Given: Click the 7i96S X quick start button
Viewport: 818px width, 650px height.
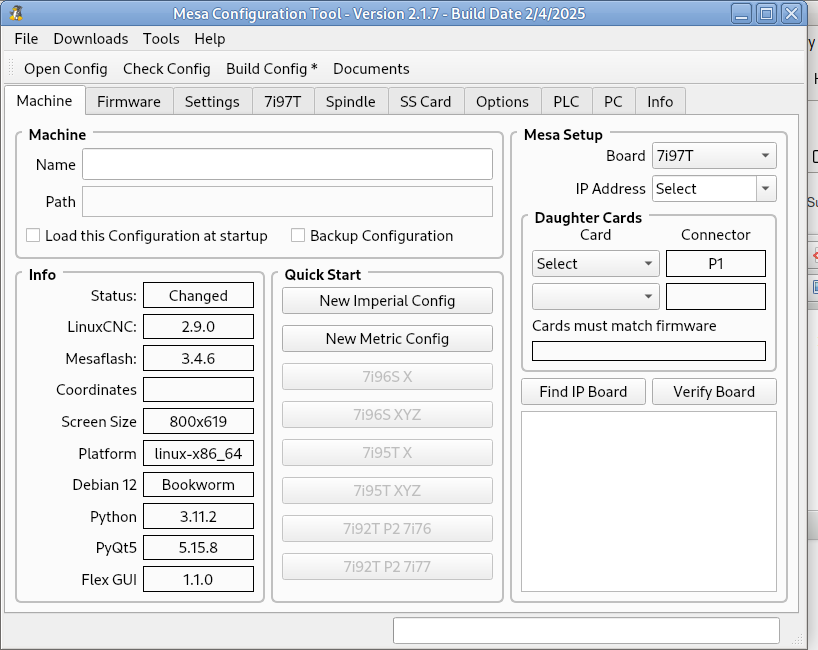Looking at the screenshot, I should pos(387,377).
